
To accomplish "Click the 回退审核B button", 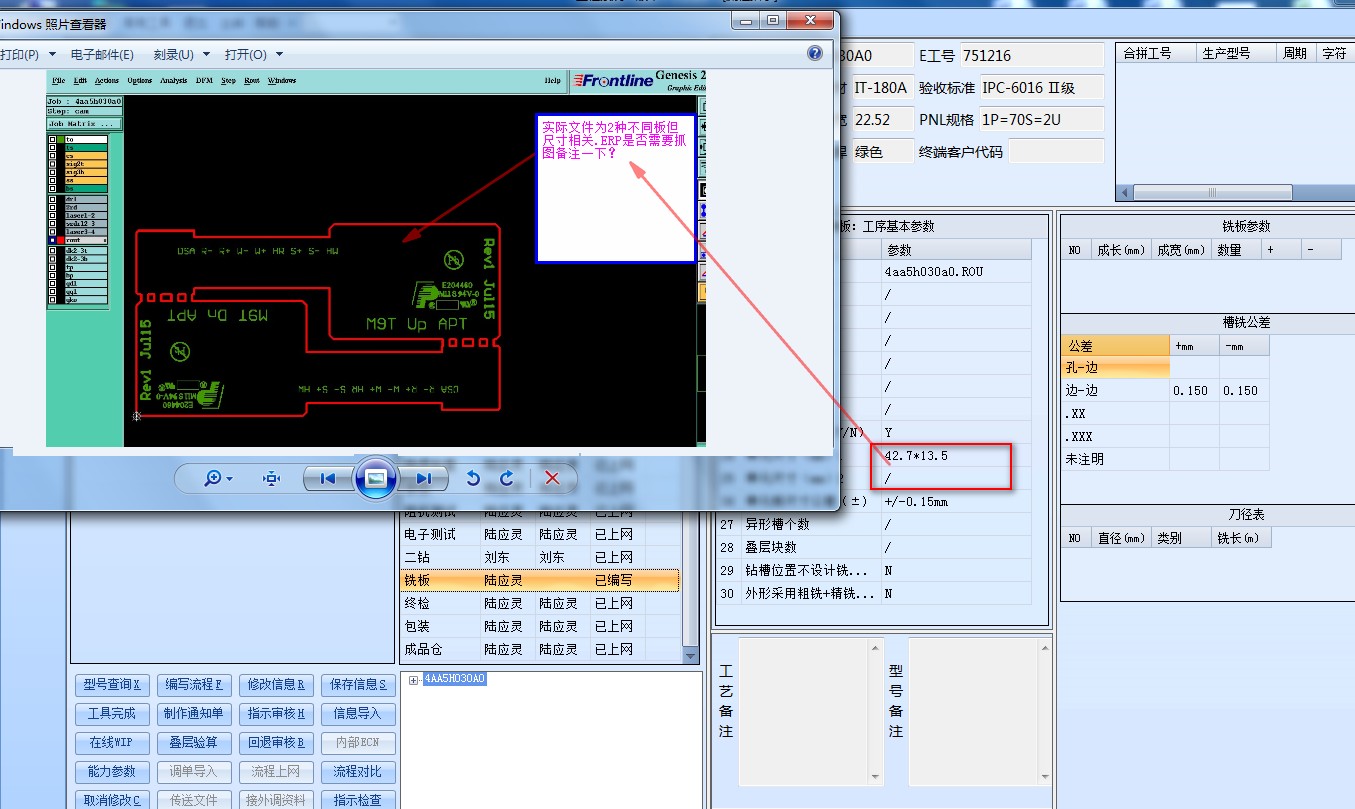I will click(277, 743).
